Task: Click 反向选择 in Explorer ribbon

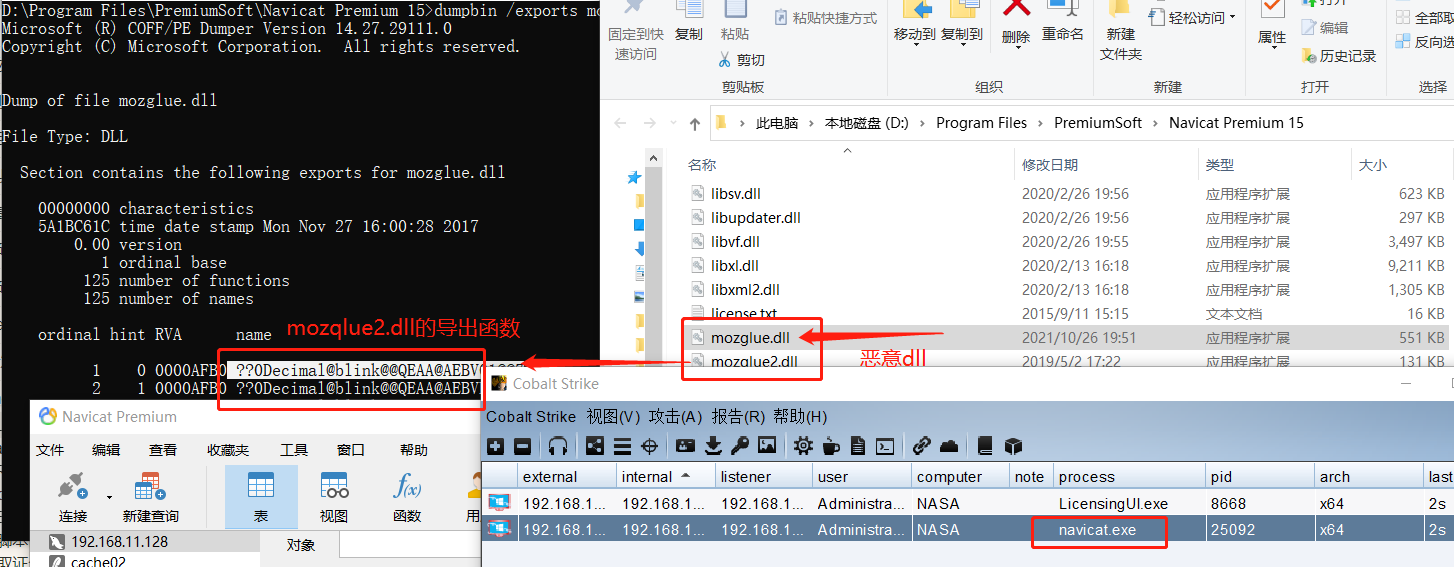Action: coord(1426,42)
